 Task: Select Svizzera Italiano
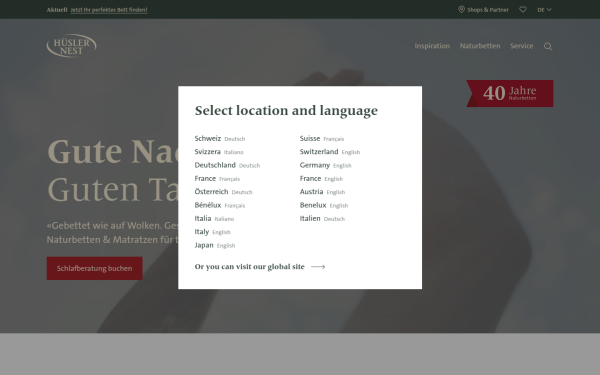click(219, 152)
